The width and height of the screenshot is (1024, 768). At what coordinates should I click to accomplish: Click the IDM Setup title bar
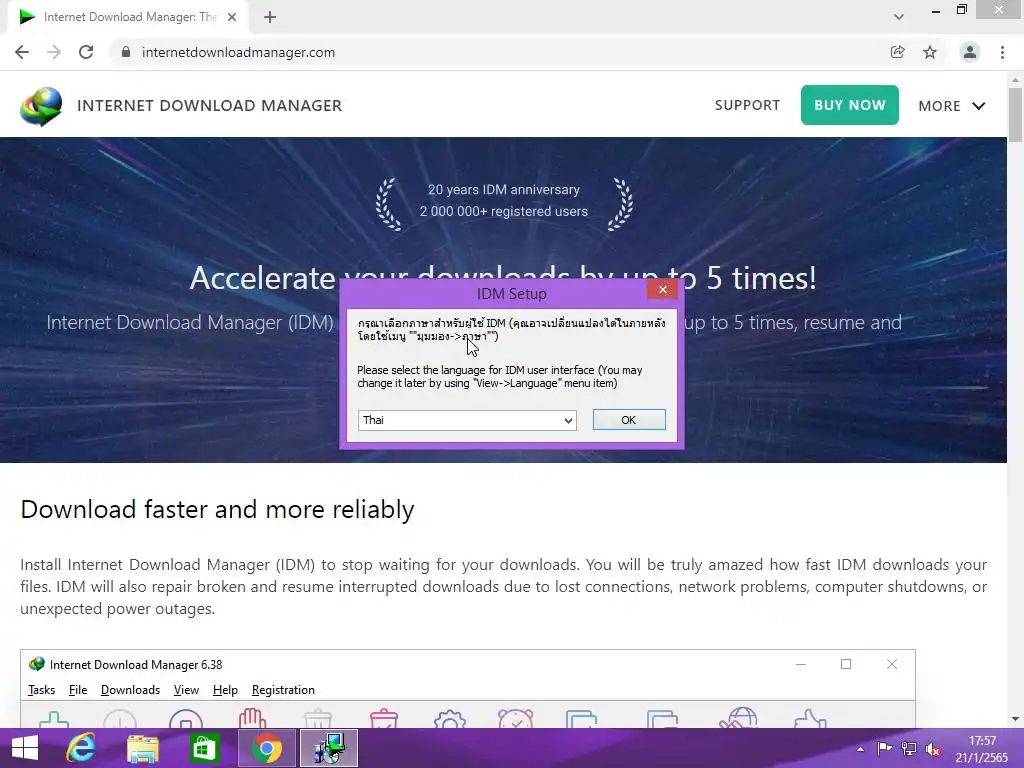click(511, 294)
